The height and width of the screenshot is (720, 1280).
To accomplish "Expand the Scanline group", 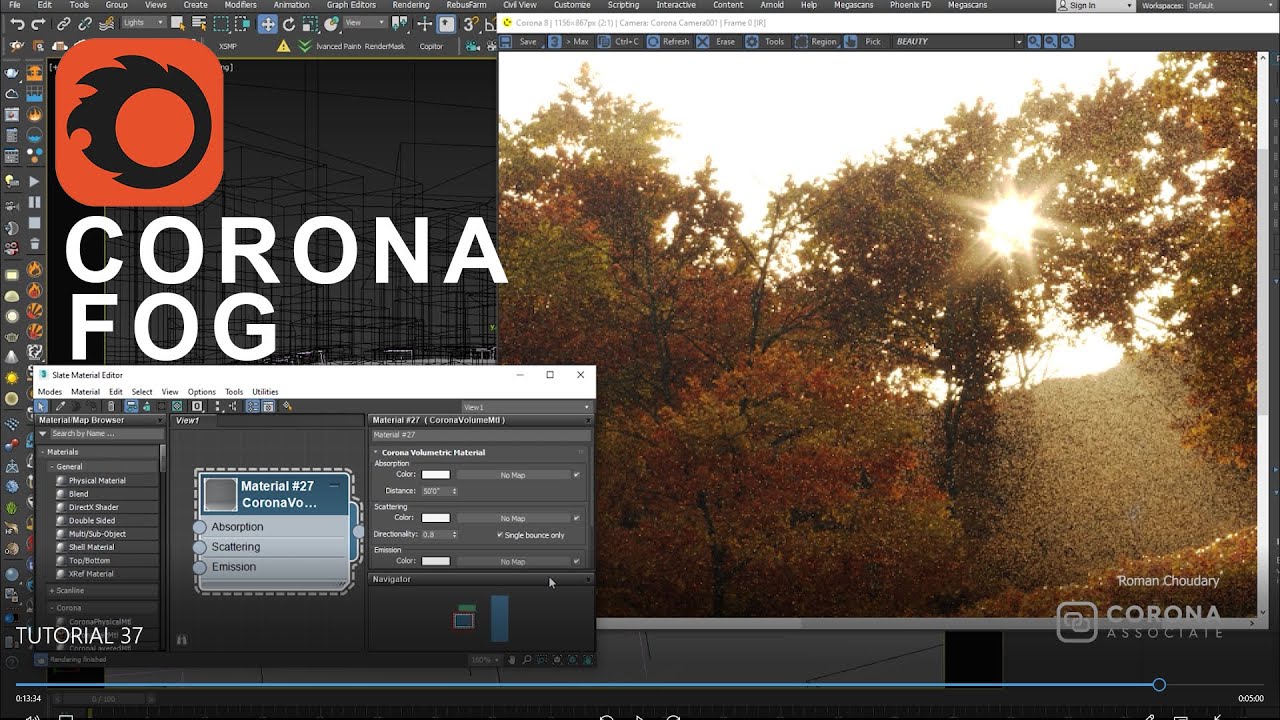I will point(51,591).
